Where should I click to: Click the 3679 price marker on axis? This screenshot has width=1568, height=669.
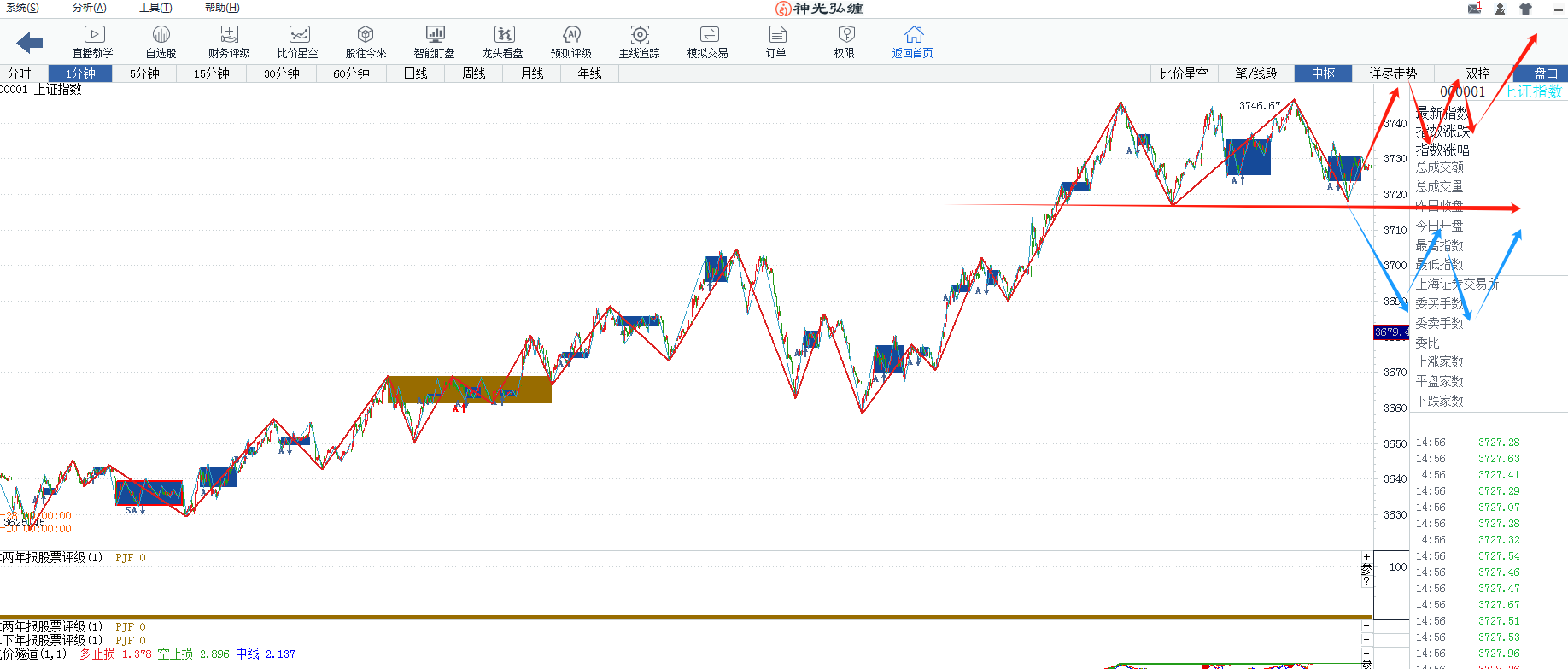pos(1390,332)
